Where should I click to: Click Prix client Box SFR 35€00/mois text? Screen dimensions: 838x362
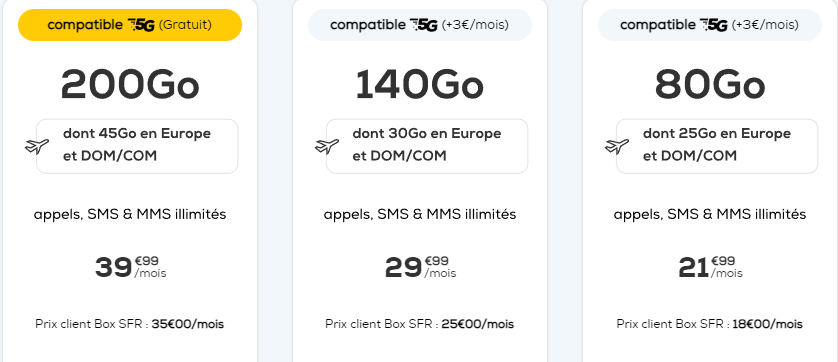[x=130, y=324]
